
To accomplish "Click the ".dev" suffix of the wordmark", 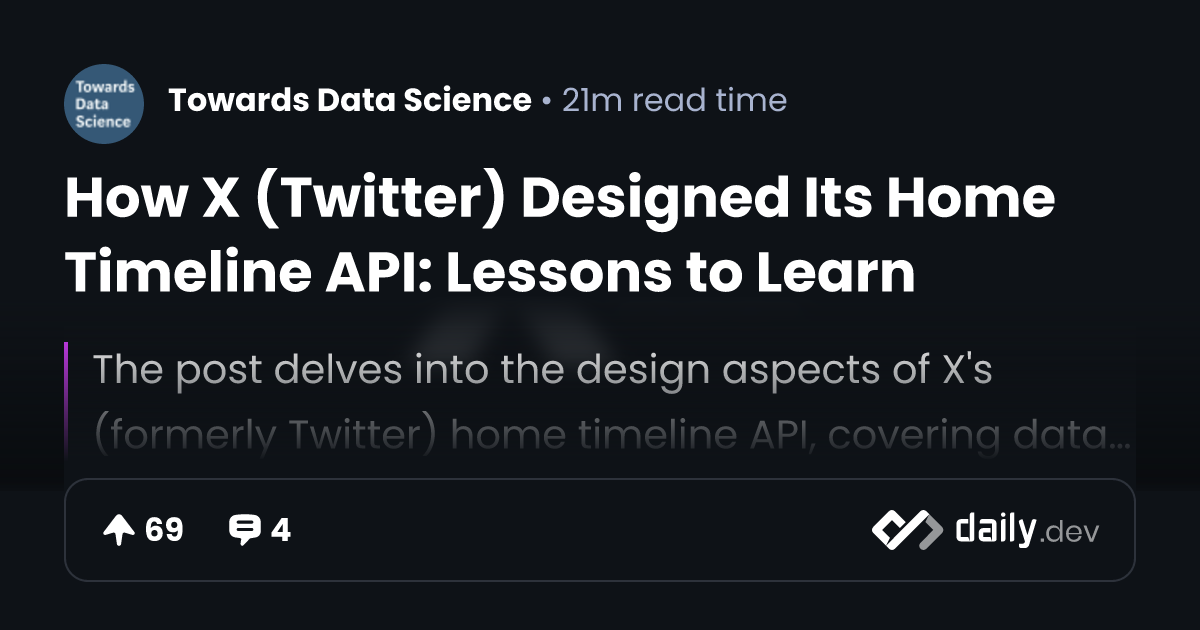I will [1070, 533].
